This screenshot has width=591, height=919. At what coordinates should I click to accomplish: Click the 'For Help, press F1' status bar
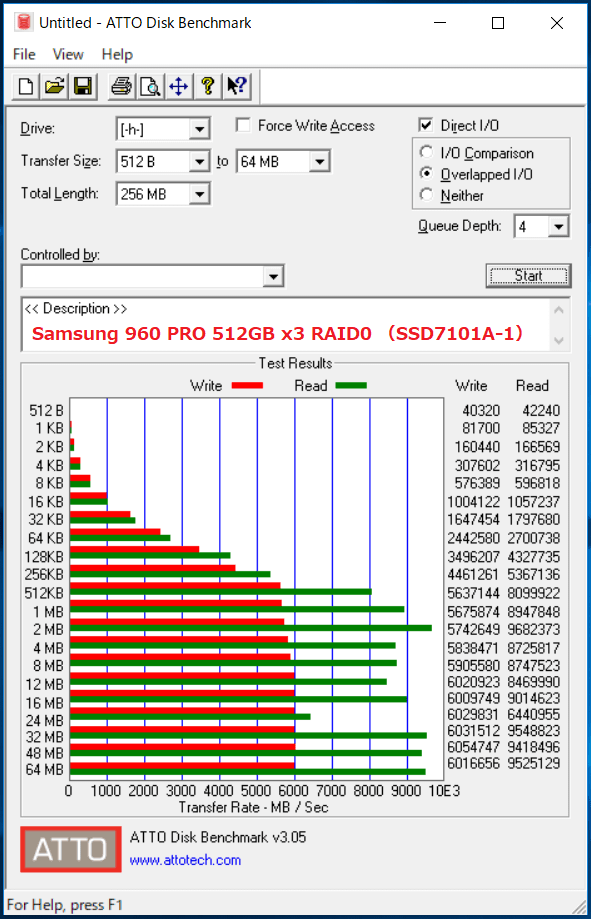pos(65,904)
